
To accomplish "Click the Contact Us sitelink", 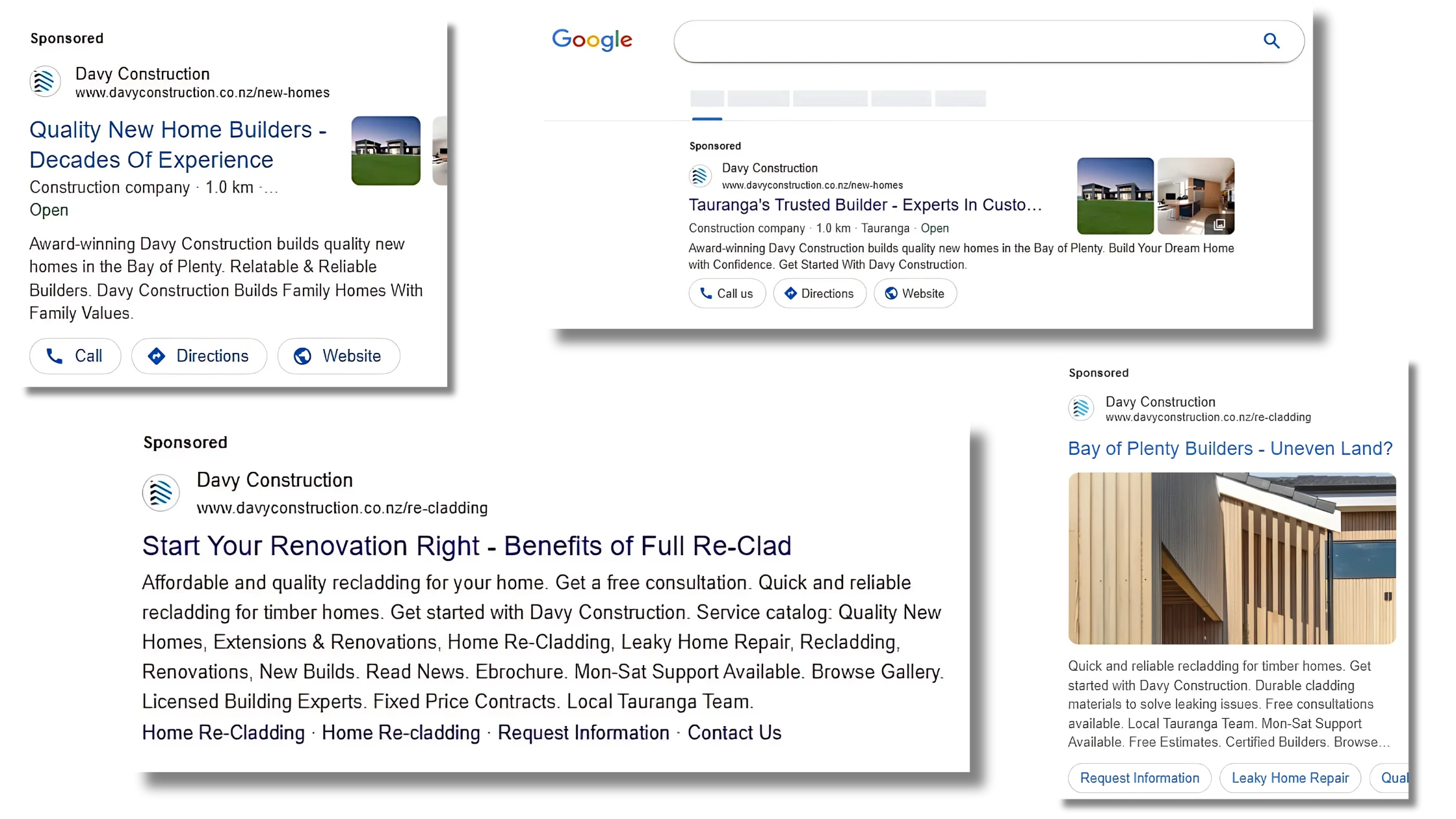I will (734, 733).
